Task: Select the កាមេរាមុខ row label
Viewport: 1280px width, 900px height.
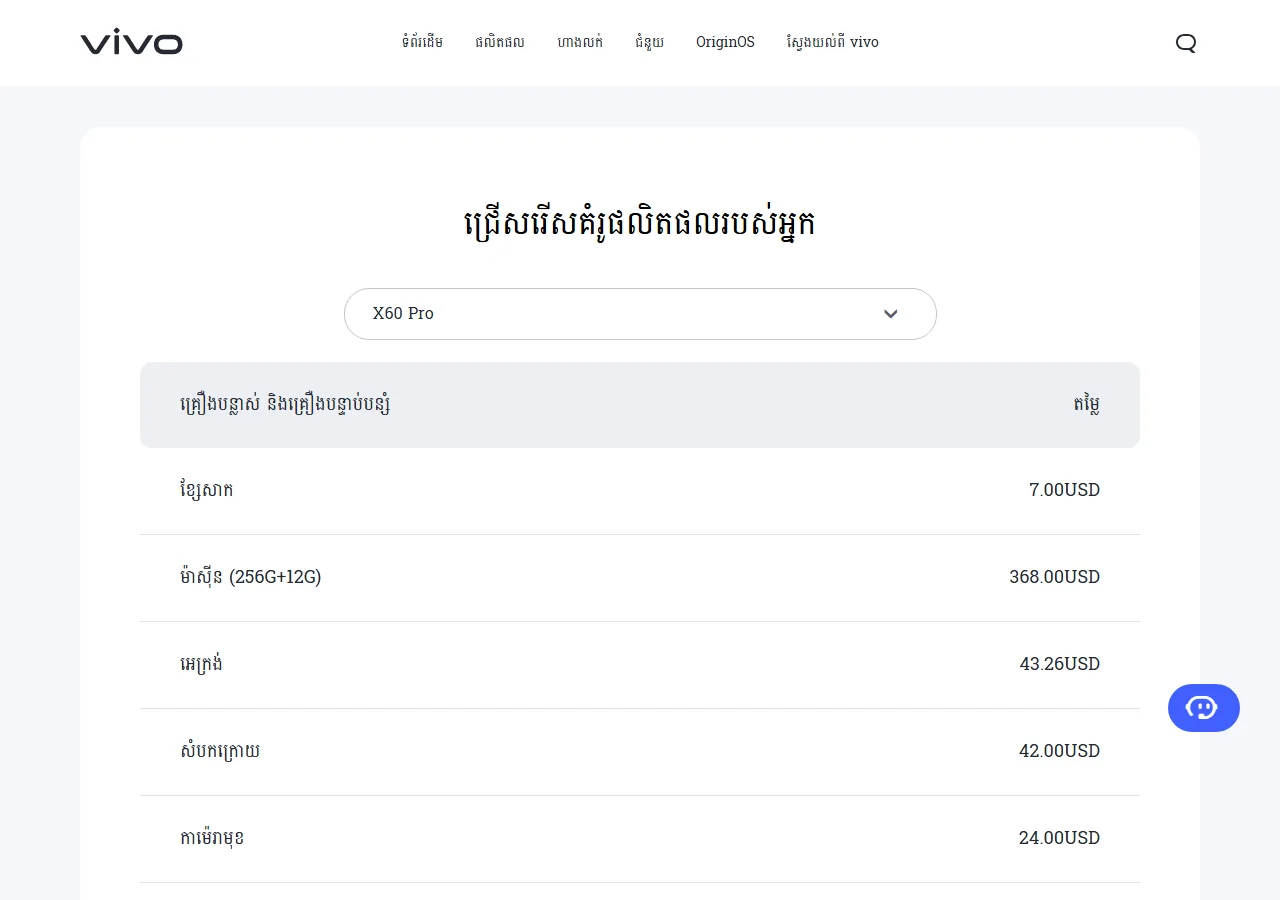Action: pos(212,838)
